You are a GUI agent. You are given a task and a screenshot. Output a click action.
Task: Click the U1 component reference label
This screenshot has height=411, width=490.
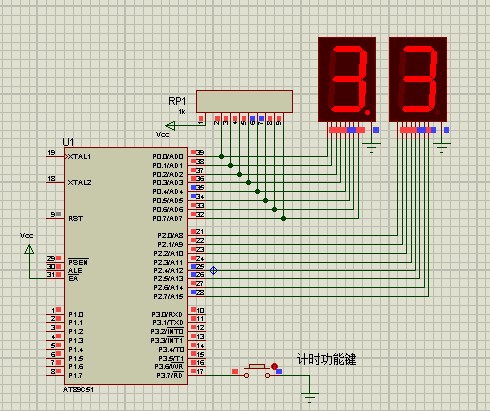(68, 142)
